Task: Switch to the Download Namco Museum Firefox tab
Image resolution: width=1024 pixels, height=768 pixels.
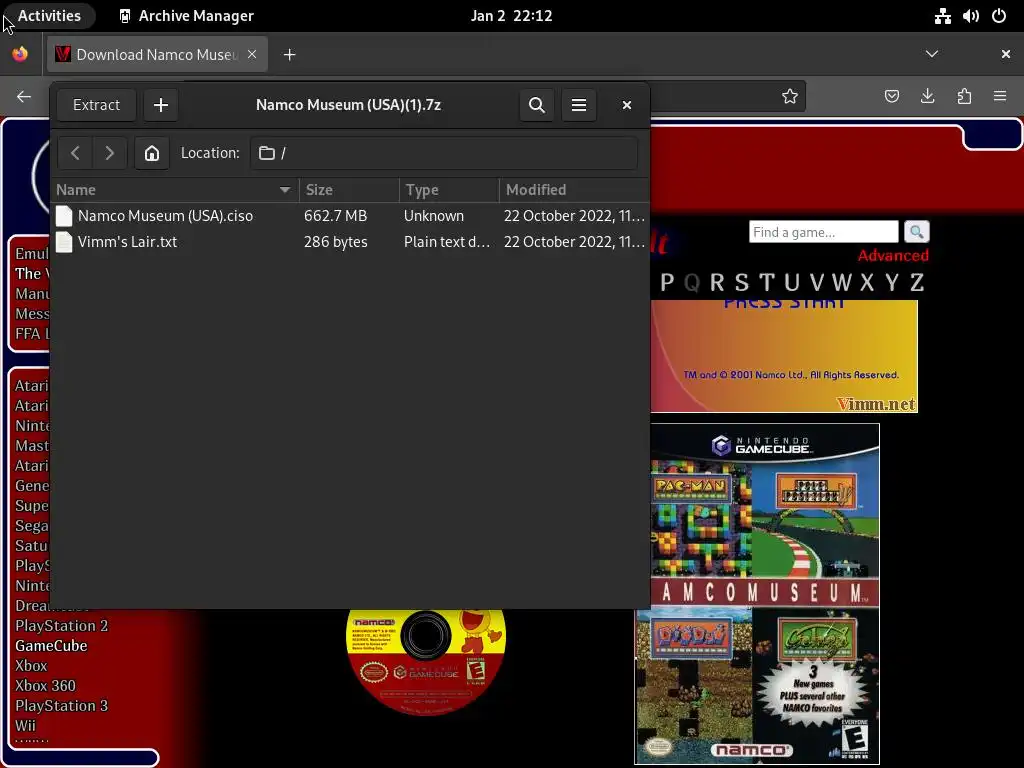Action: [157, 54]
